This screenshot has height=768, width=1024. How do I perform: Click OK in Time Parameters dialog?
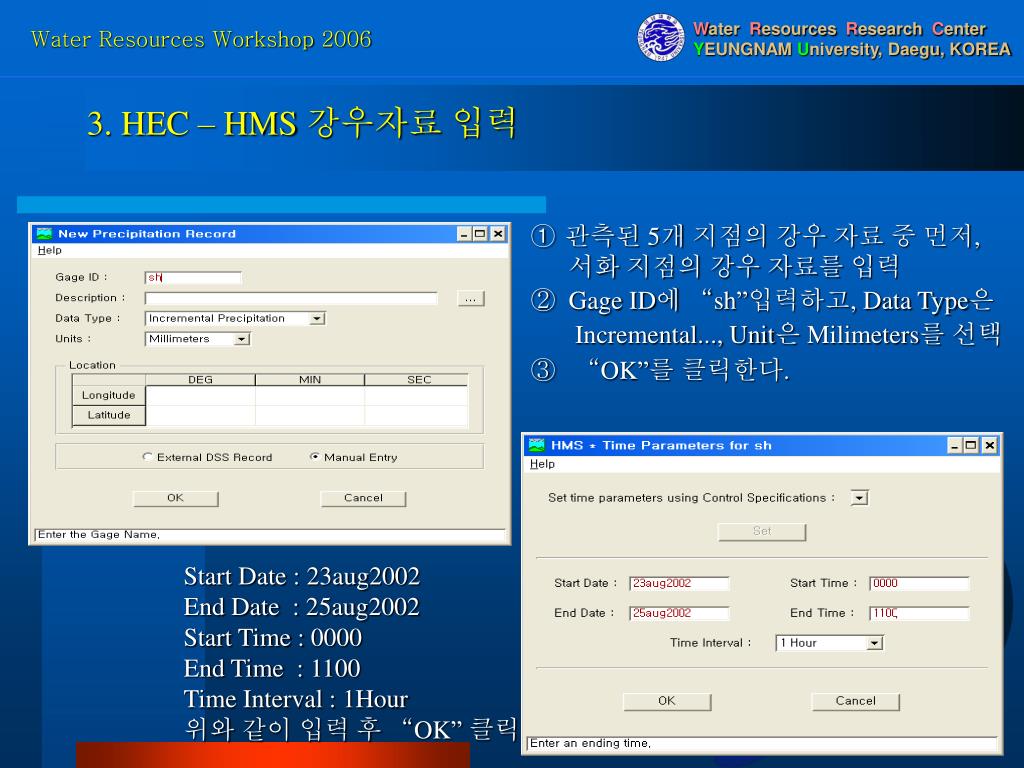(667, 701)
